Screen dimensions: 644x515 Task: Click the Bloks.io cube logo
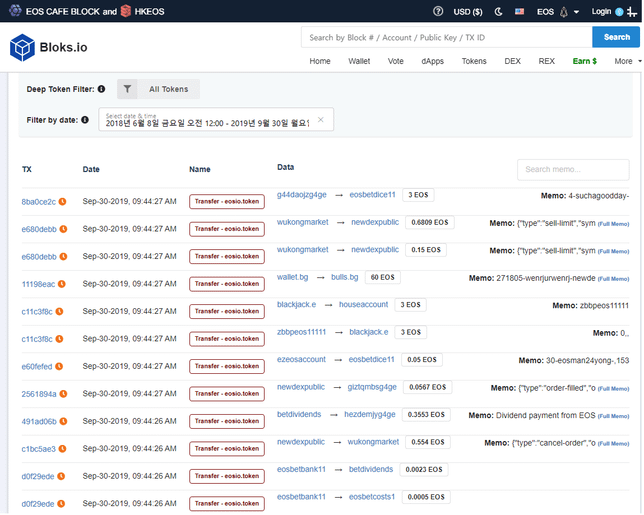pyautogui.click(x=22, y=47)
